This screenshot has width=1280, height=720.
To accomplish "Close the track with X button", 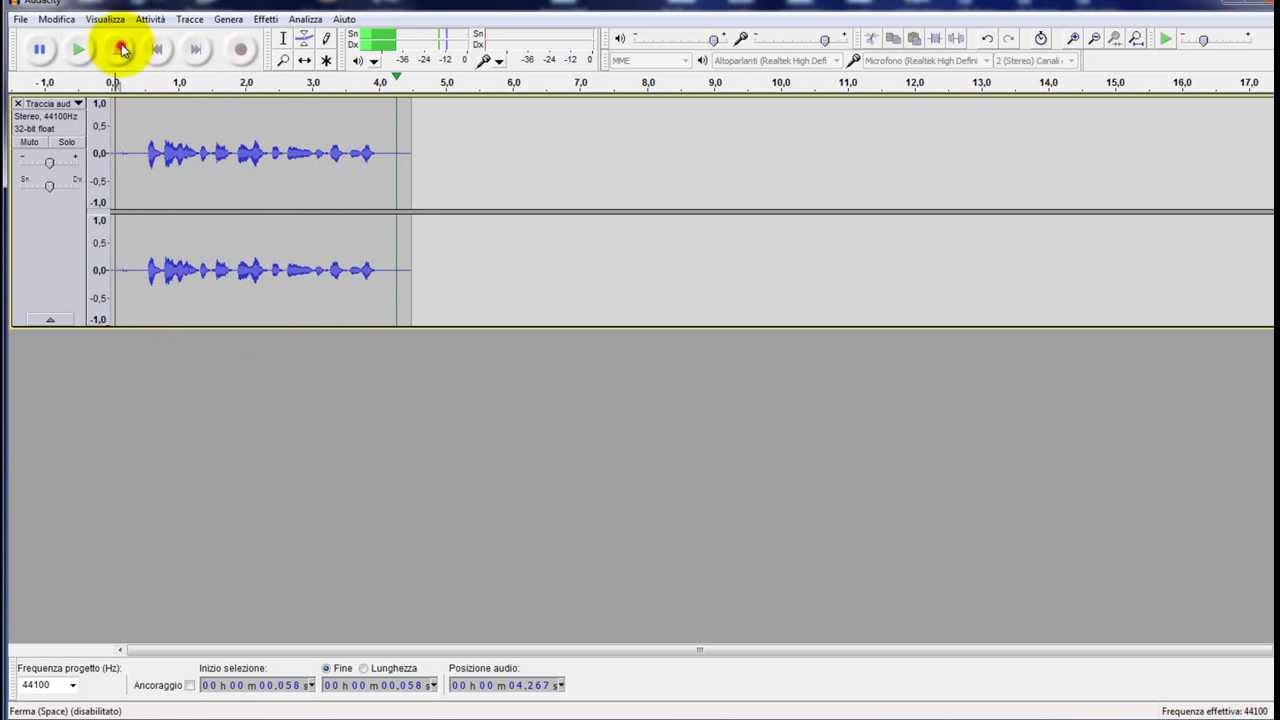I will tap(18, 103).
